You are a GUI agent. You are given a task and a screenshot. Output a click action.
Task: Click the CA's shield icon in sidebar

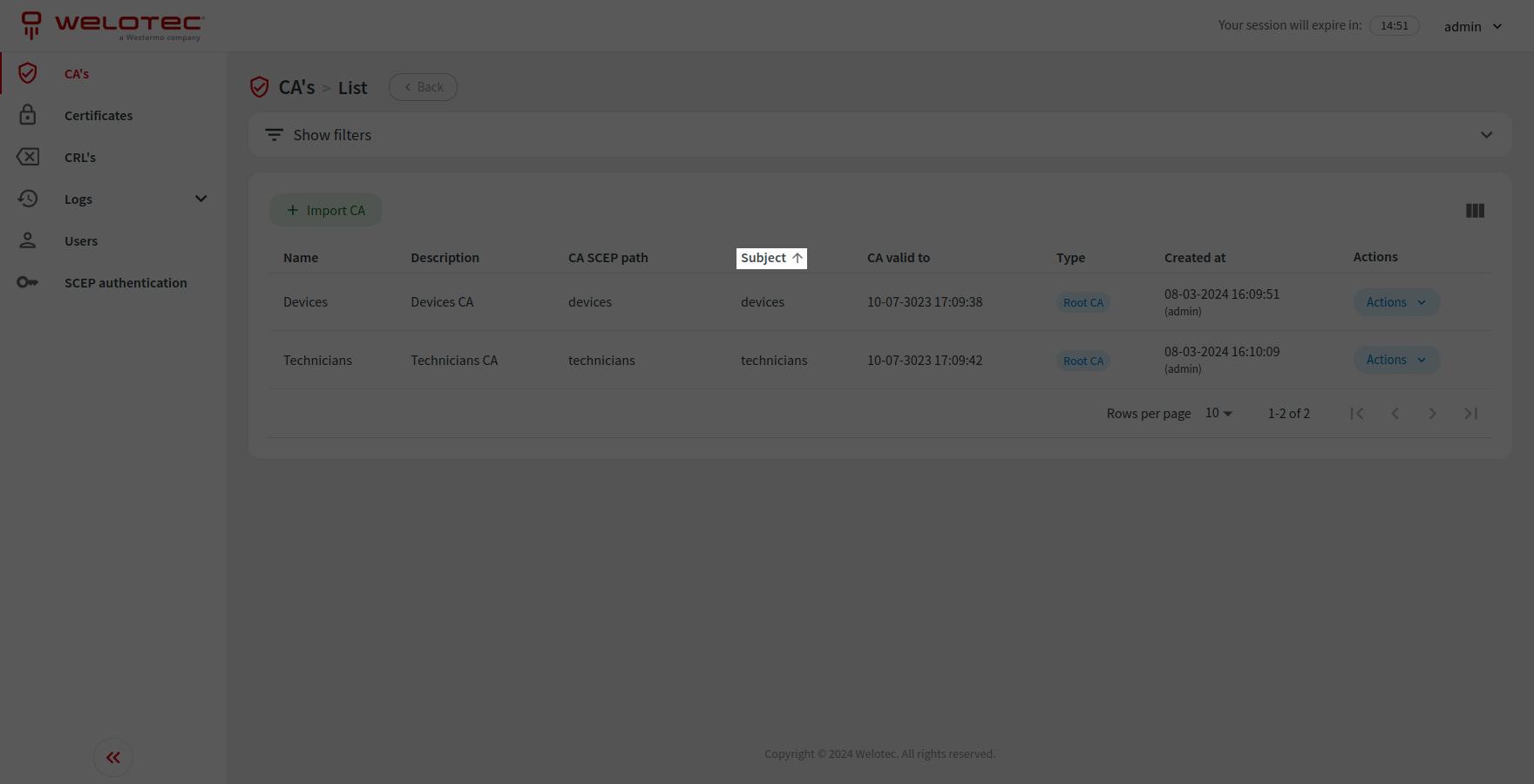28,73
